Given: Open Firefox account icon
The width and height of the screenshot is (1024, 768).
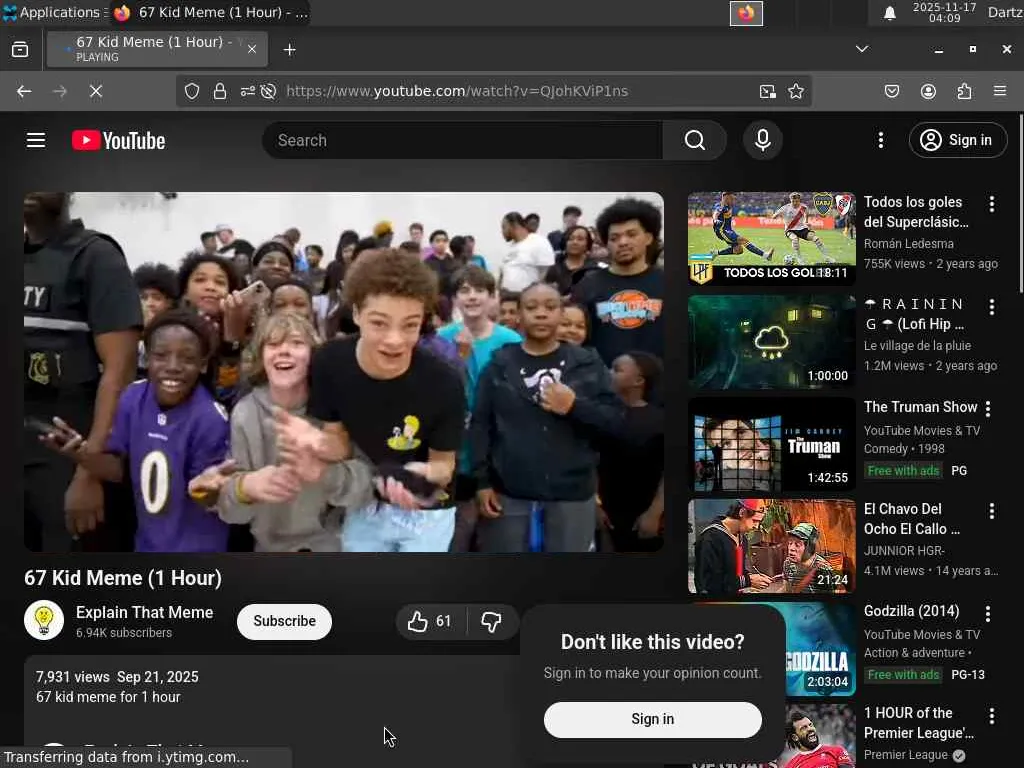Looking at the screenshot, I should coord(928,91).
